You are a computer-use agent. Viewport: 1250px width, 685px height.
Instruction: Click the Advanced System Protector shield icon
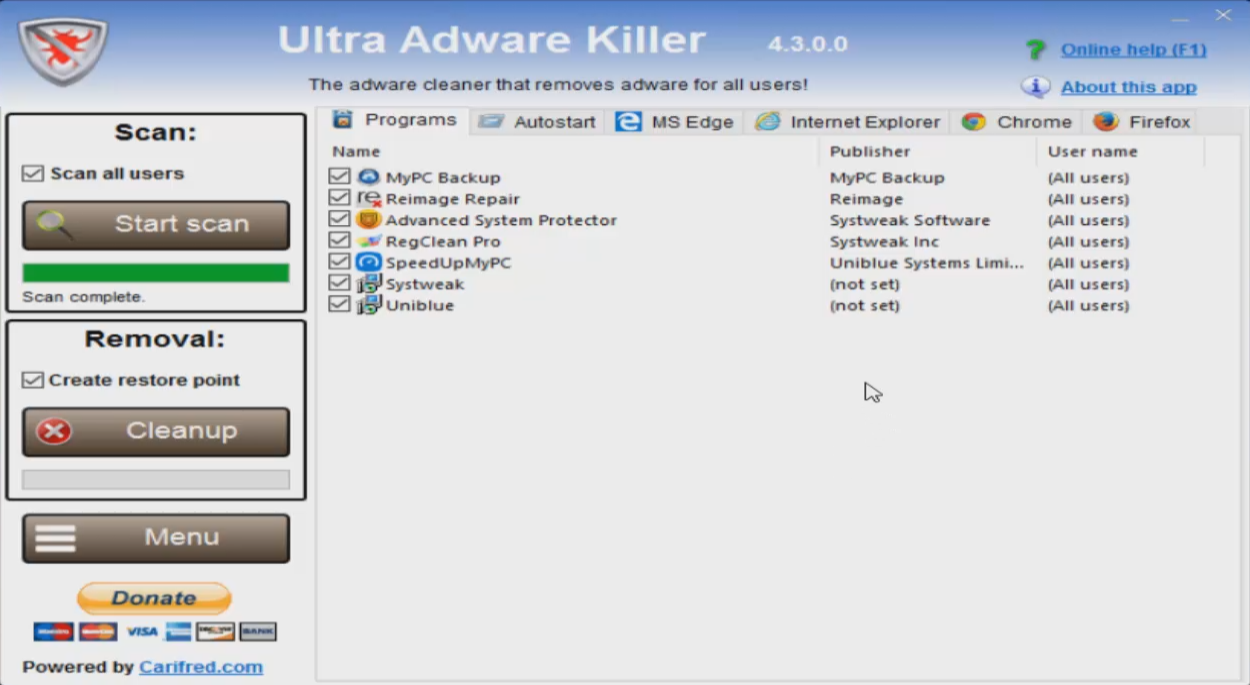click(369, 220)
